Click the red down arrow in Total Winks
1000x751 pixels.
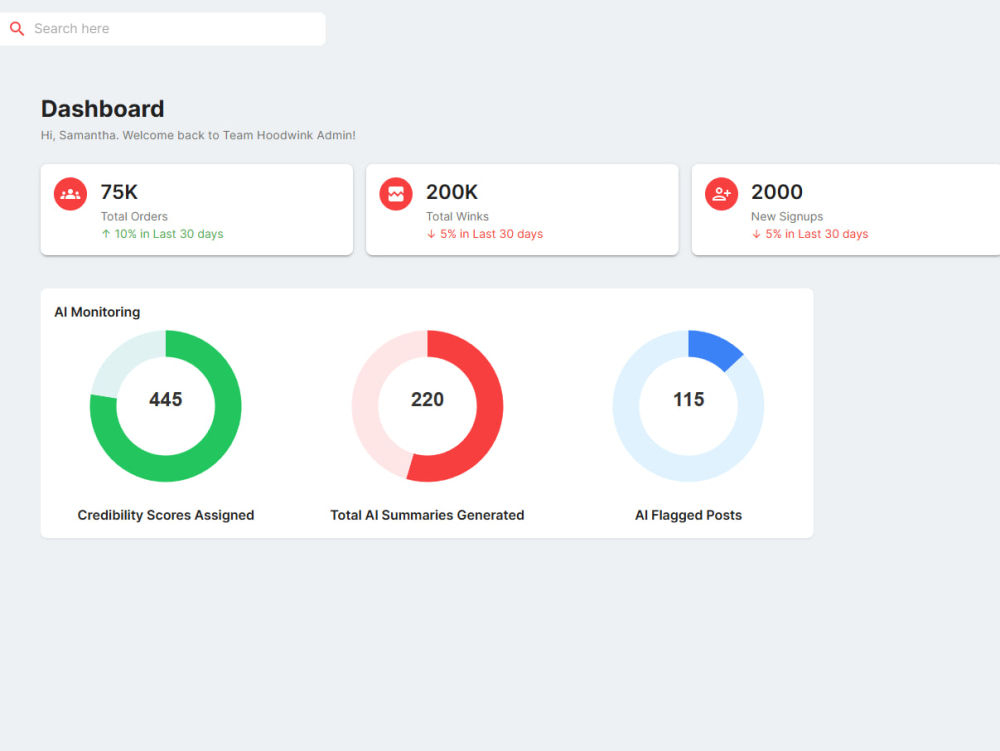(x=431, y=234)
